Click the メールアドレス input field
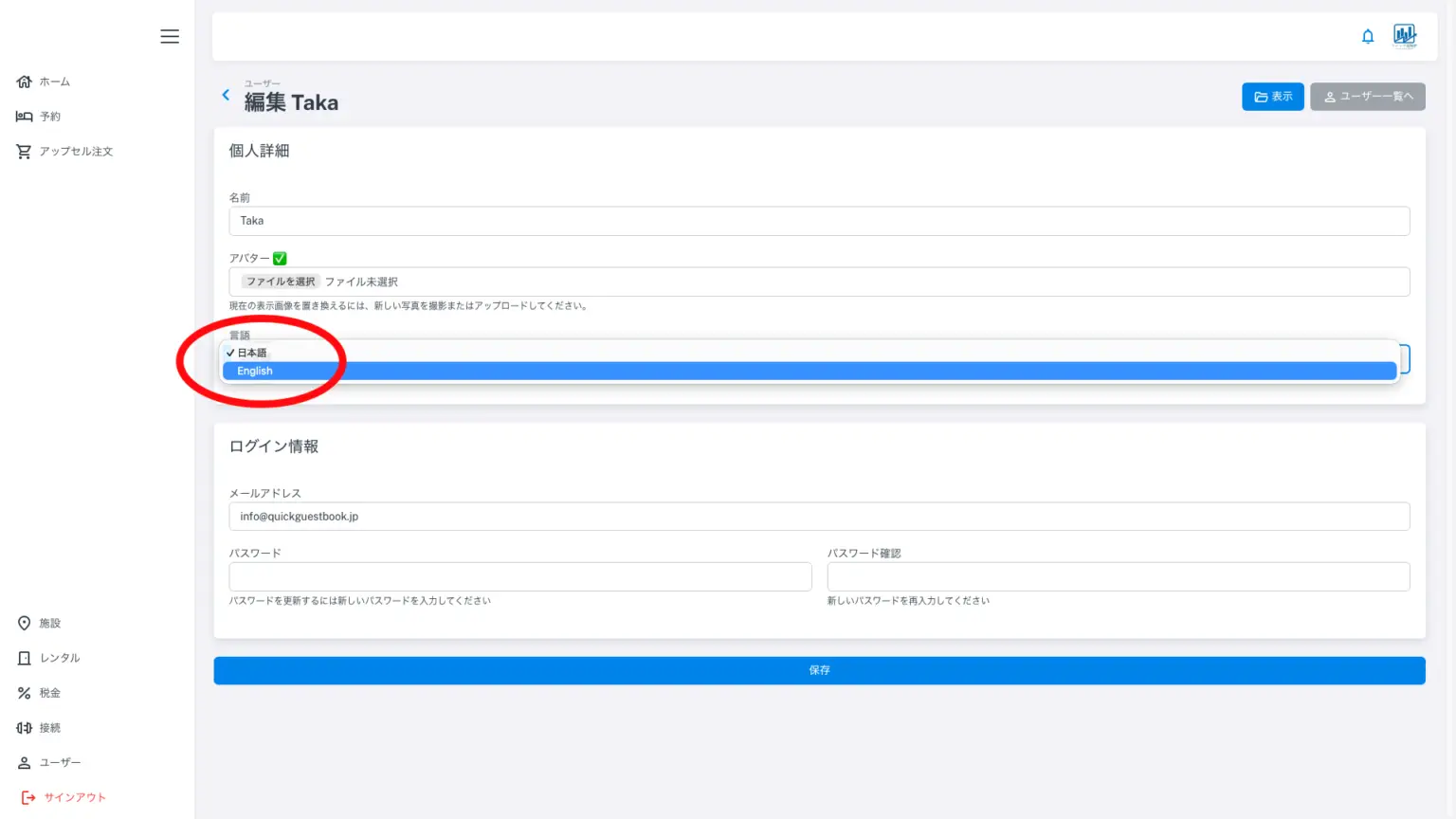 (819, 517)
